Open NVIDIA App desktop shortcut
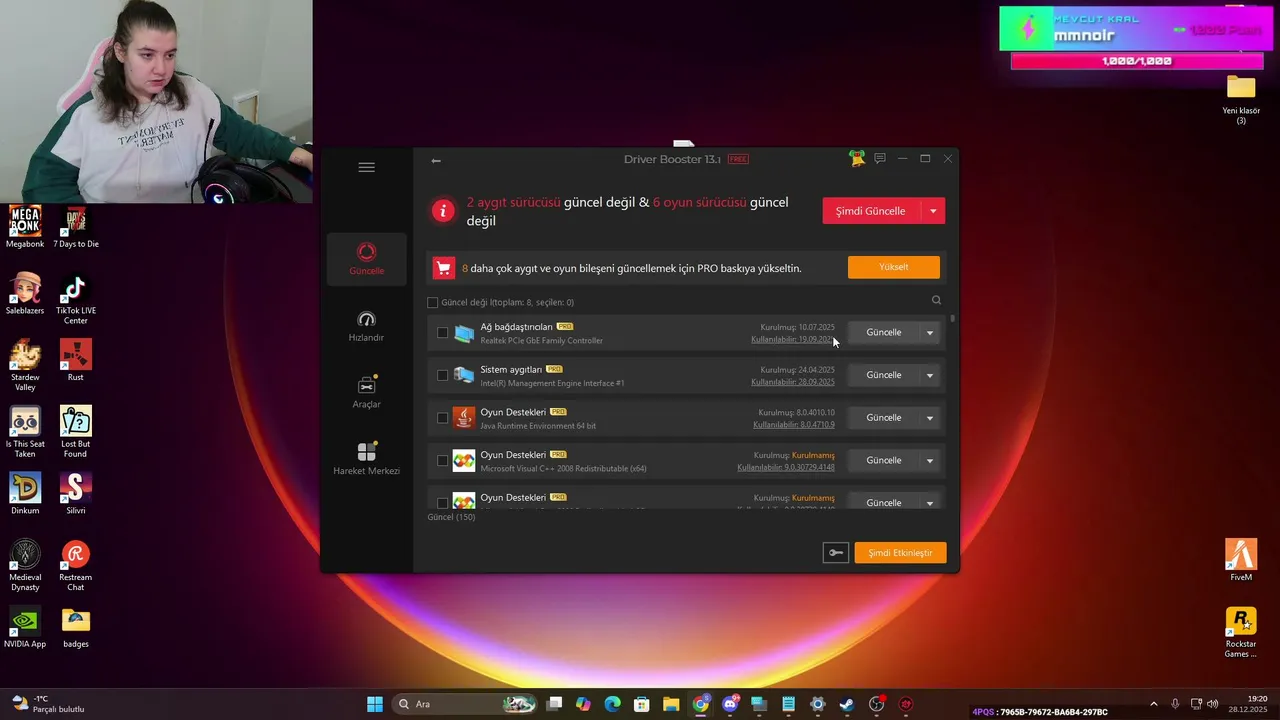 (x=25, y=628)
